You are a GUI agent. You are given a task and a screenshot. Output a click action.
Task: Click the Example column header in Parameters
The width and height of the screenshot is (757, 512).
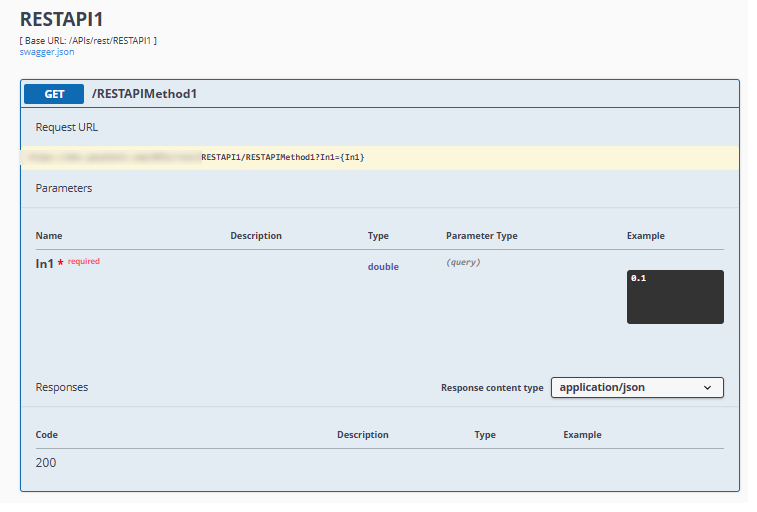click(645, 236)
